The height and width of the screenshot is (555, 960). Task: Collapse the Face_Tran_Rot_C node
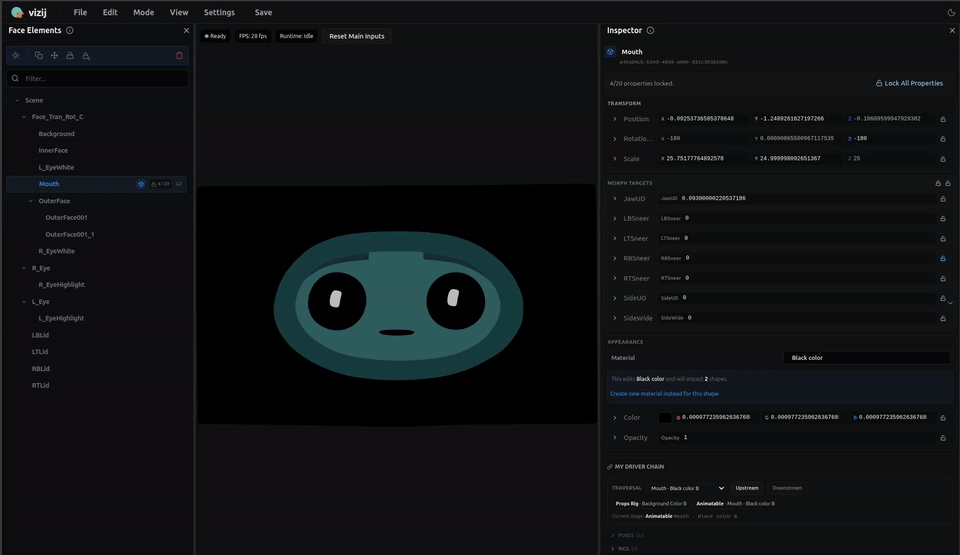(24, 117)
